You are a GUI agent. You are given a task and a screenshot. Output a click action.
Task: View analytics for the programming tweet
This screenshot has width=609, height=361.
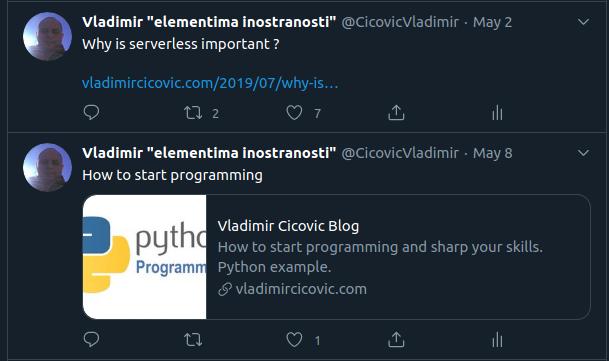[497, 340]
